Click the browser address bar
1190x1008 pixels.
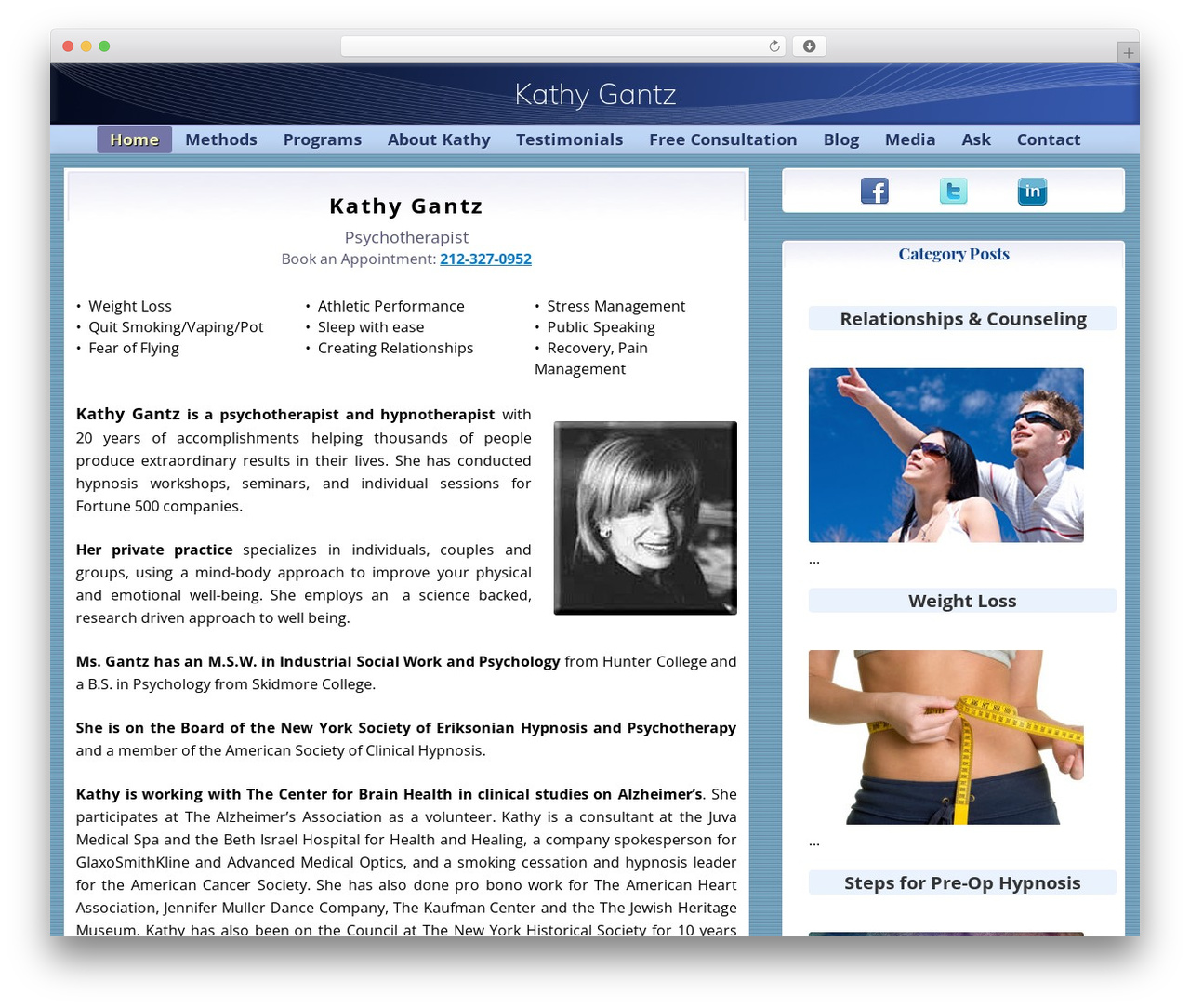[563, 46]
